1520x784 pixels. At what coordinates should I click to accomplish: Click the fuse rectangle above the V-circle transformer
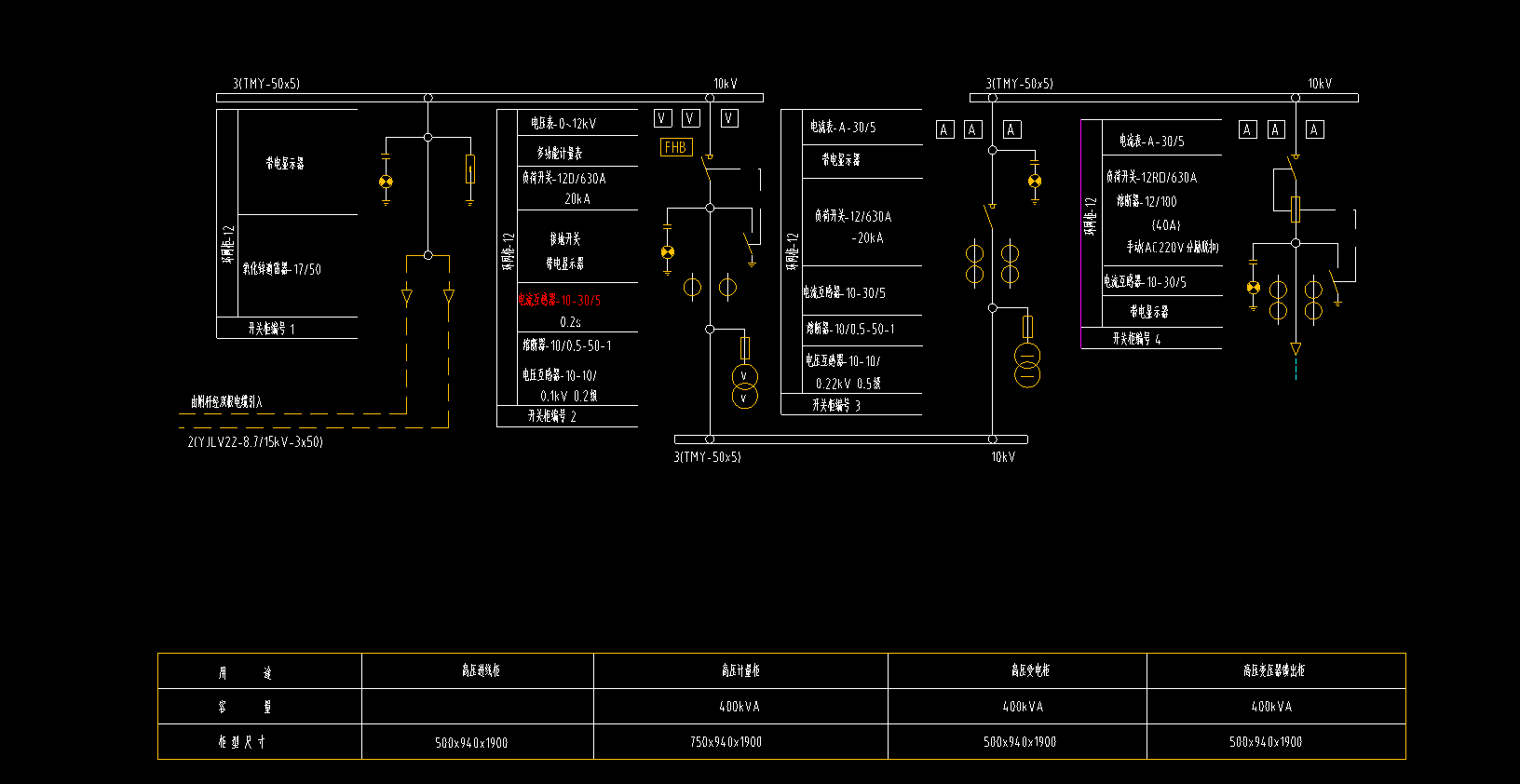click(745, 348)
